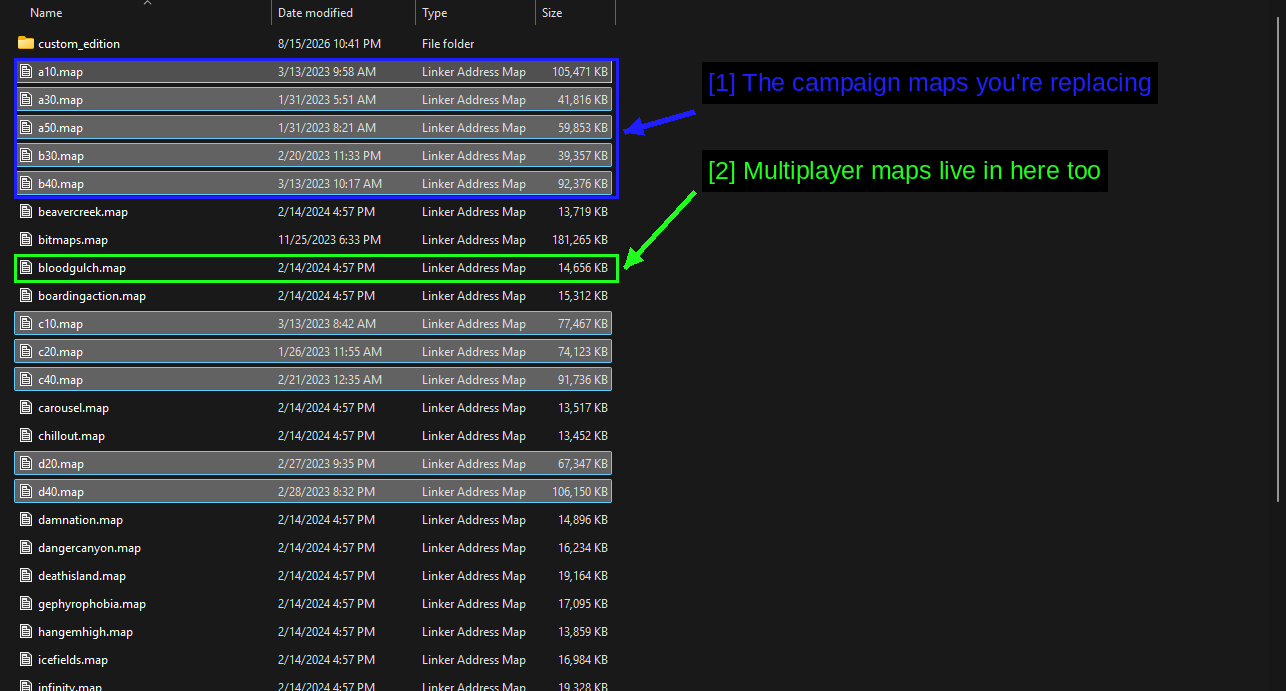Click the file icon of a50.map
Viewport: 1286px width, 691px height.
pos(27,128)
